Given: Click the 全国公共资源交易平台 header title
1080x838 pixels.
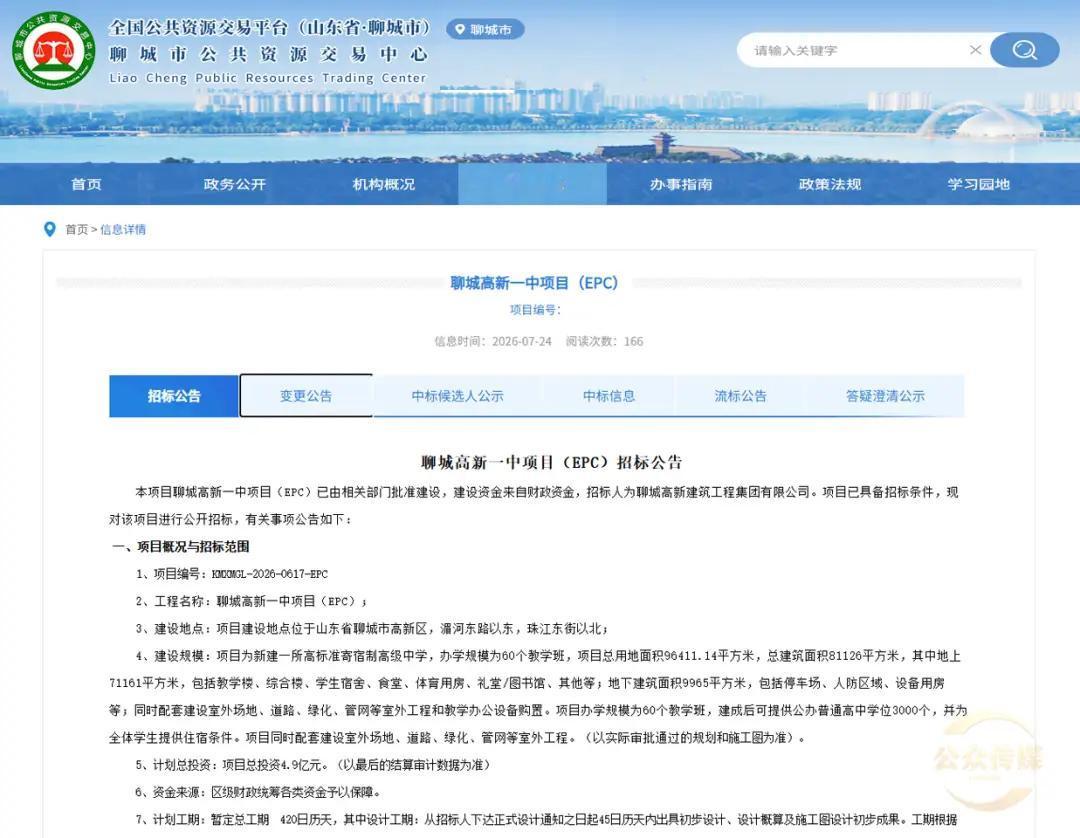Looking at the screenshot, I should click(x=269, y=28).
